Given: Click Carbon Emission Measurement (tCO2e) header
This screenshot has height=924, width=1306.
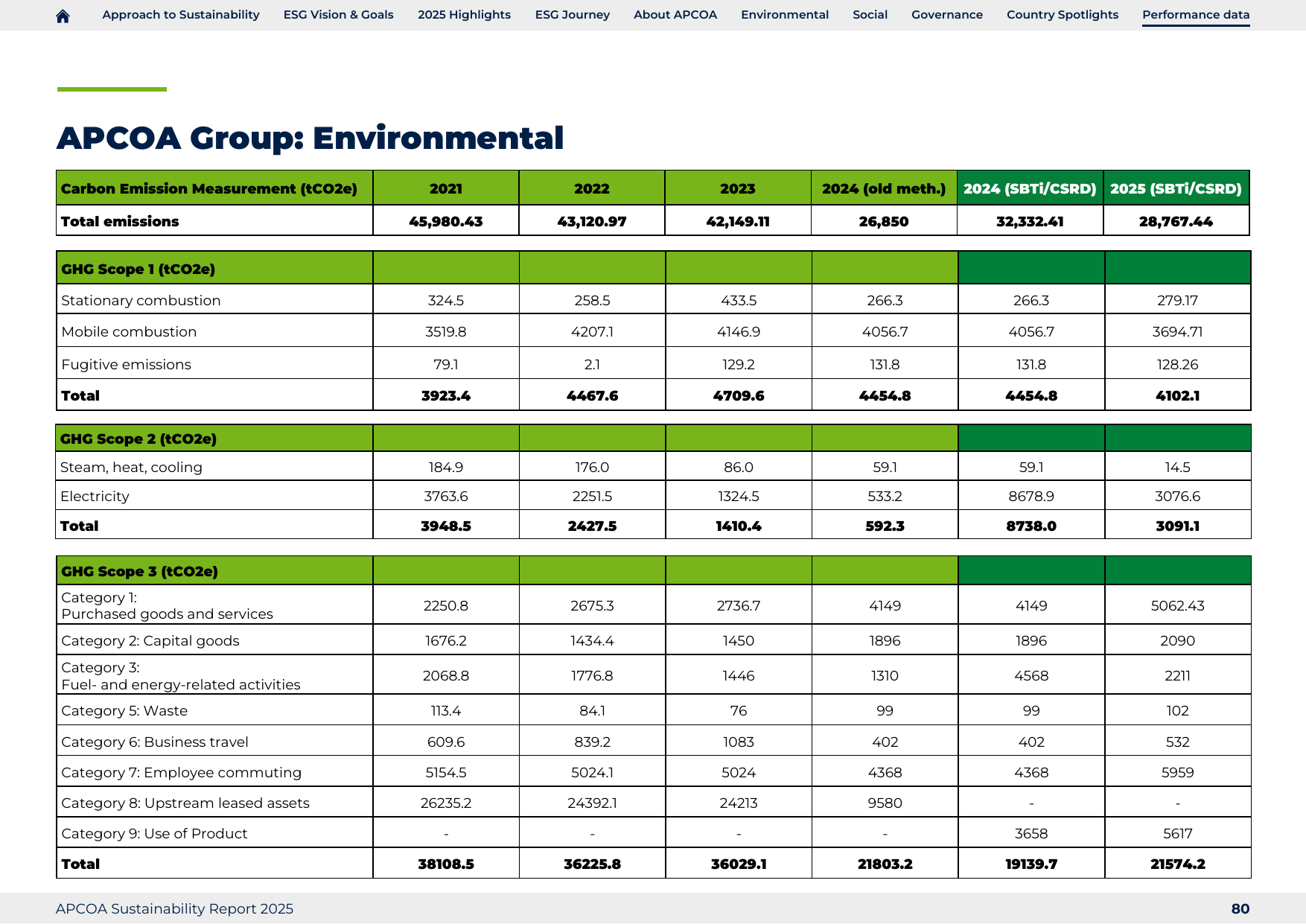Looking at the screenshot, I should [x=209, y=188].
